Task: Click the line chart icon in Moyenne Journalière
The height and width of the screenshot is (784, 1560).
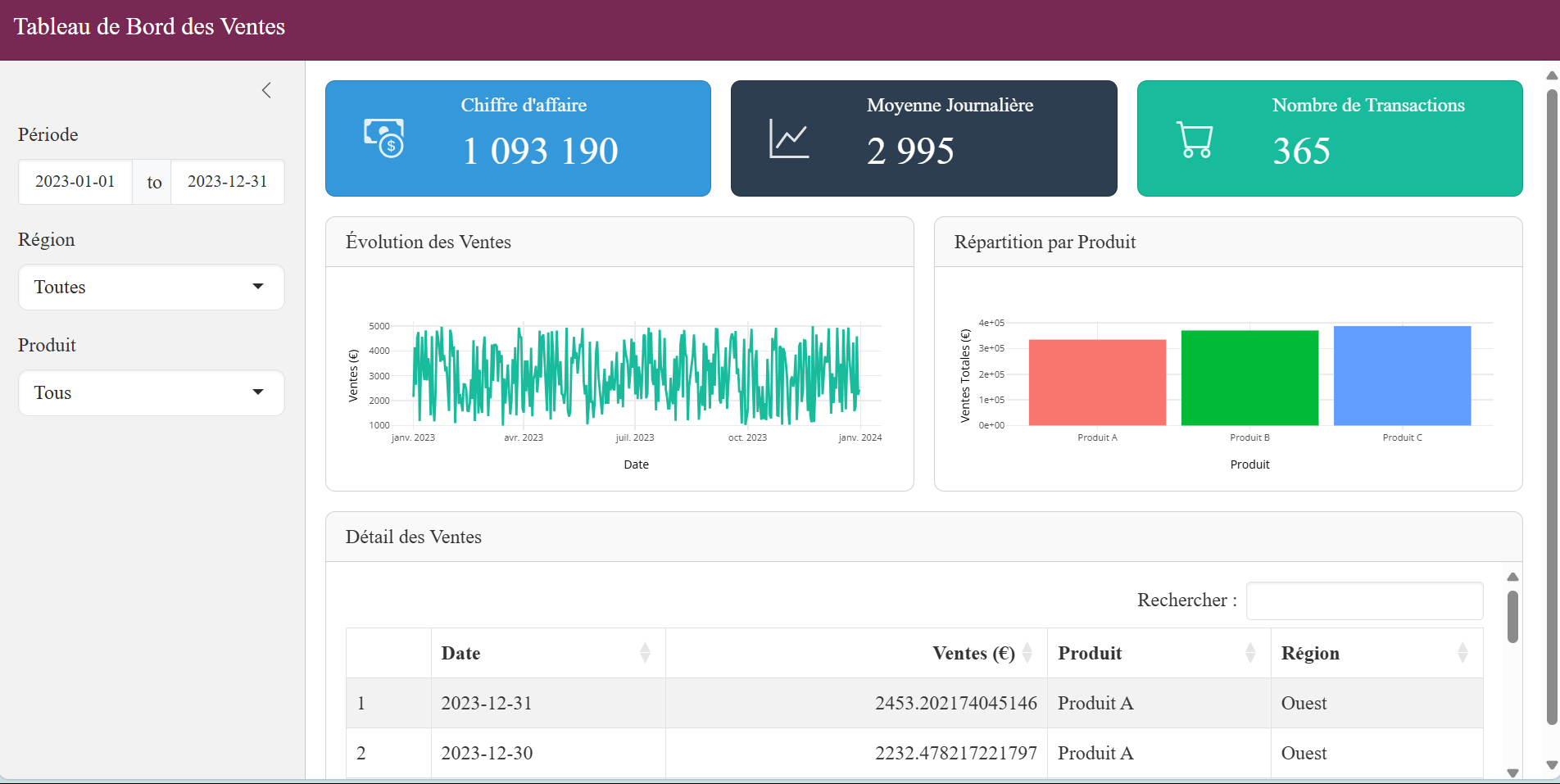Action: click(789, 138)
